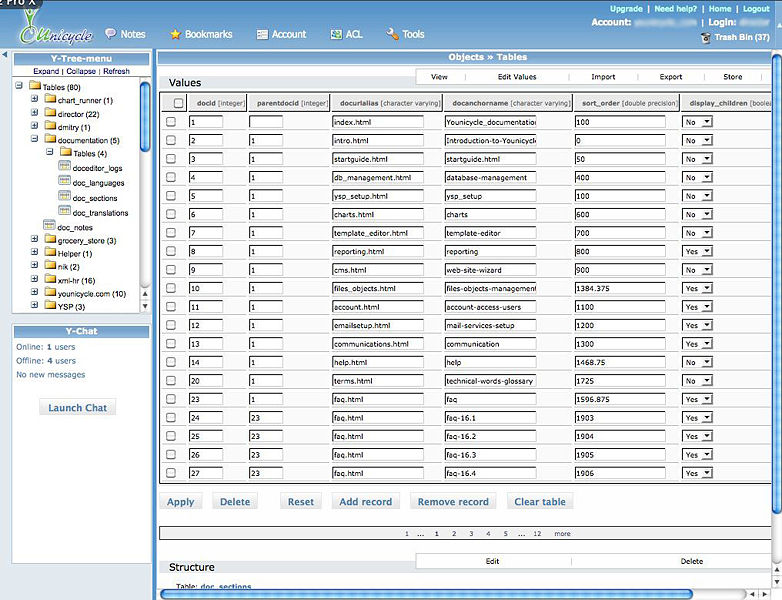Expand the grocery_store folder in tree
Viewport: 782px width, 600px height.
34,240
